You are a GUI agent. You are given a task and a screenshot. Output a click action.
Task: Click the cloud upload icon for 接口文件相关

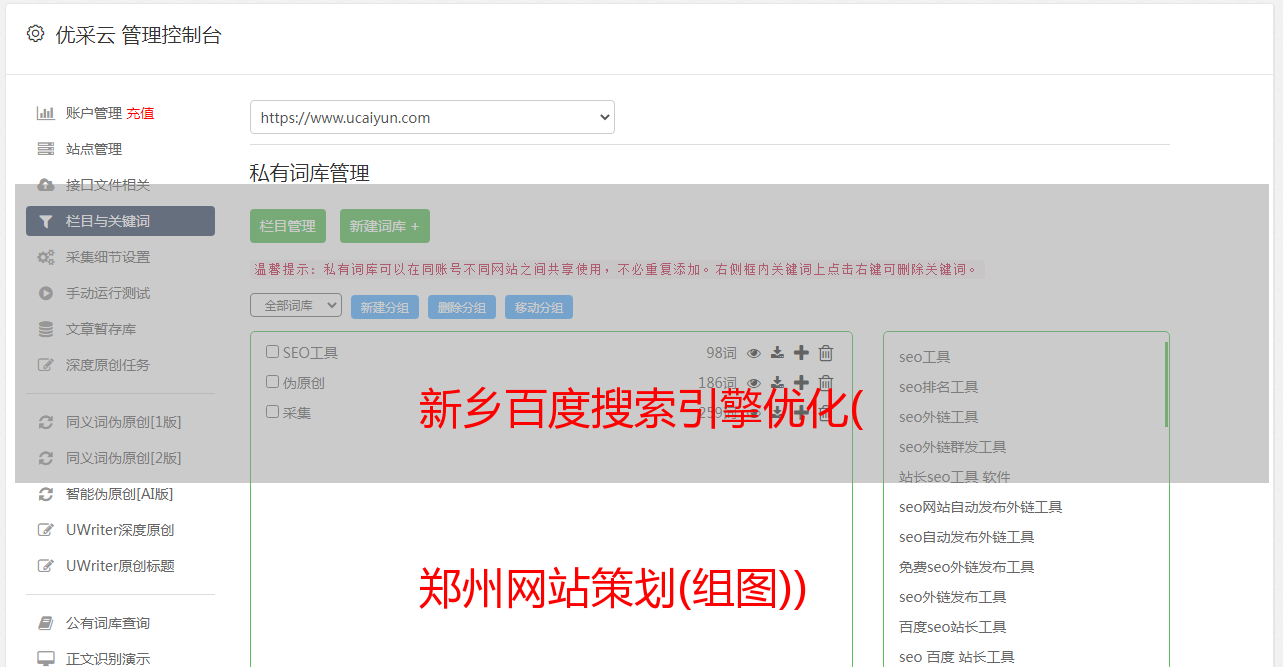pyautogui.click(x=46, y=185)
